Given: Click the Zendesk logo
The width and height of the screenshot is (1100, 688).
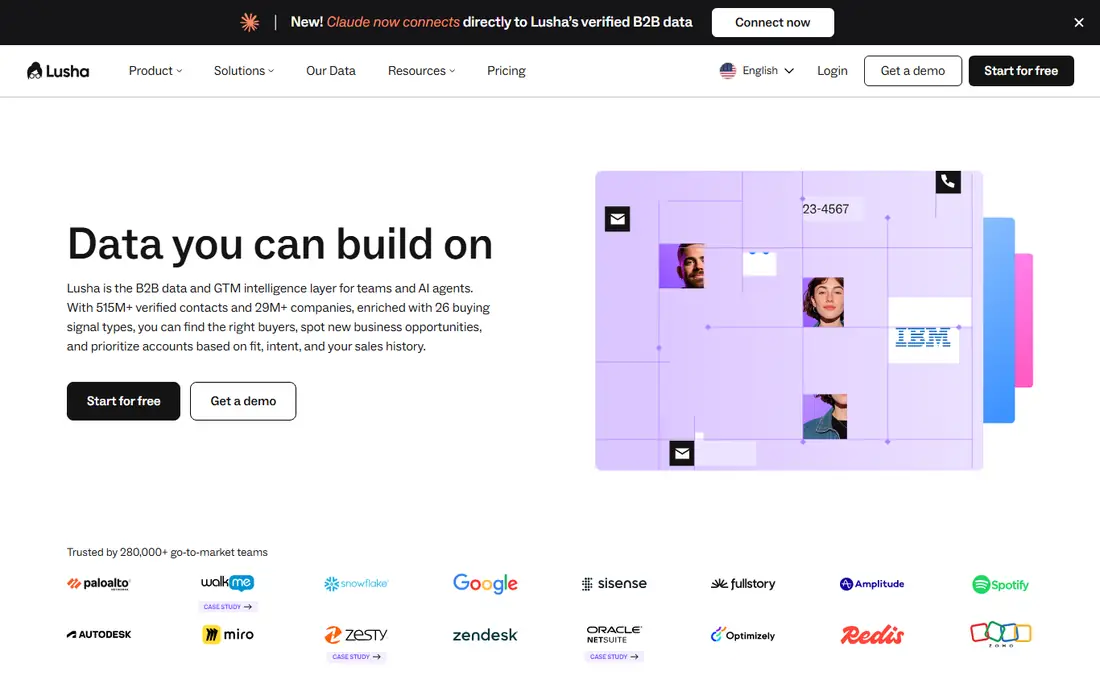Looking at the screenshot, I should point(485,635).
